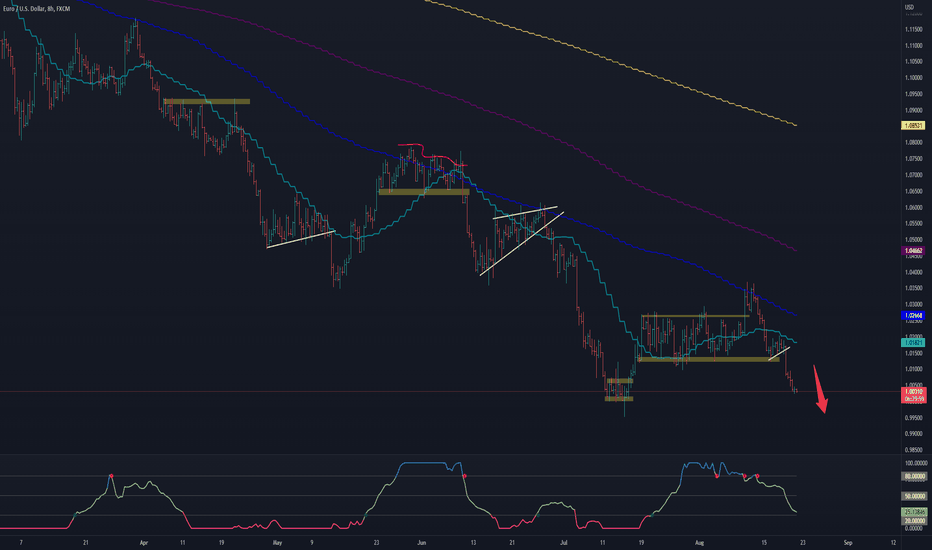Click the 1.10000 price axis tick
This screenshot has width=932, height=550.
914,78
